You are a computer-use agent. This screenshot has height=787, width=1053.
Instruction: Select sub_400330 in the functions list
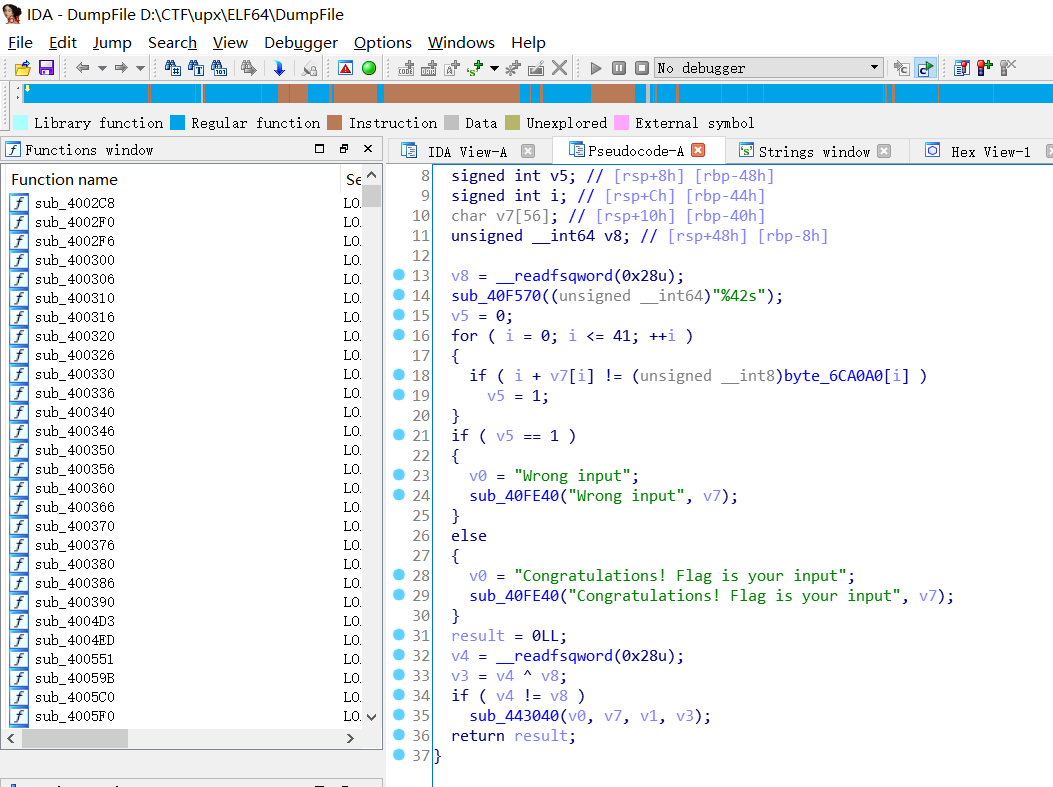[x=74, y=374]
